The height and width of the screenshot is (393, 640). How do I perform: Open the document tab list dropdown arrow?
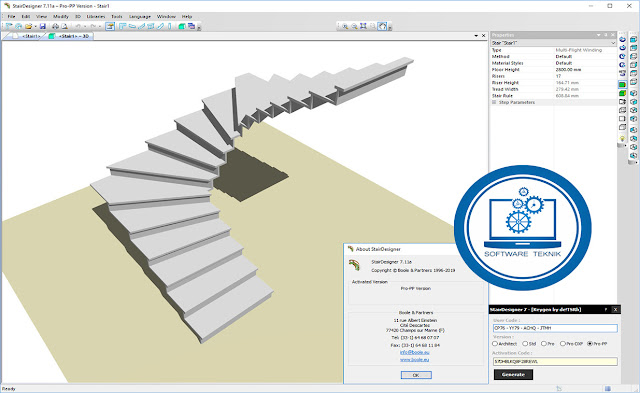click(x=476, y=36)
